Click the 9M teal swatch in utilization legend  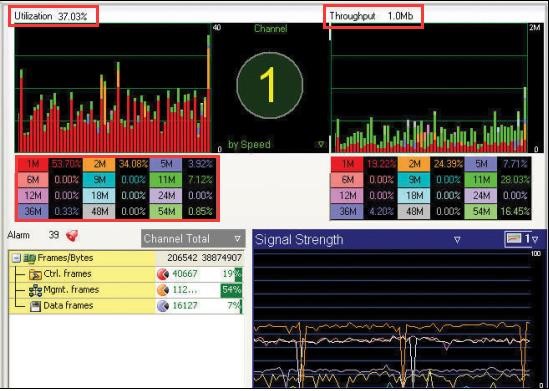[99, 180]
